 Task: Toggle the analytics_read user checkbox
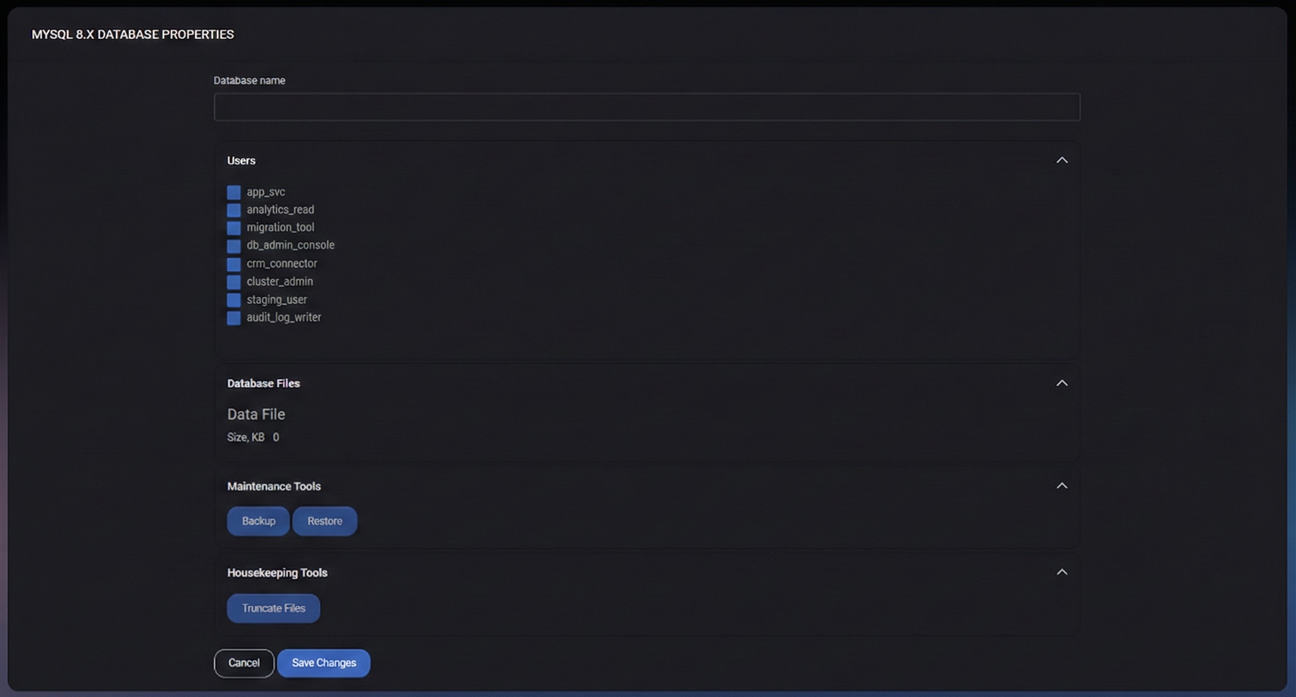(x=233, y=210)
